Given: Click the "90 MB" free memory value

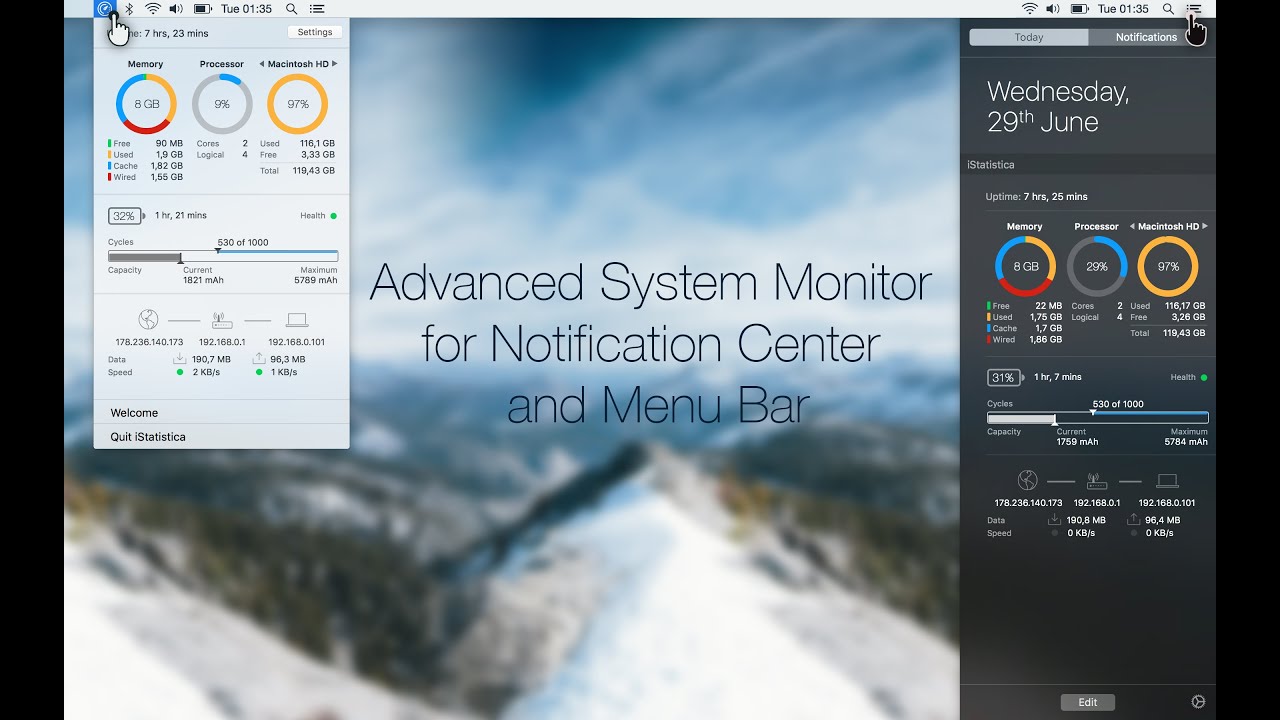Looking at the screenshot, I should [x=169, y=144].
